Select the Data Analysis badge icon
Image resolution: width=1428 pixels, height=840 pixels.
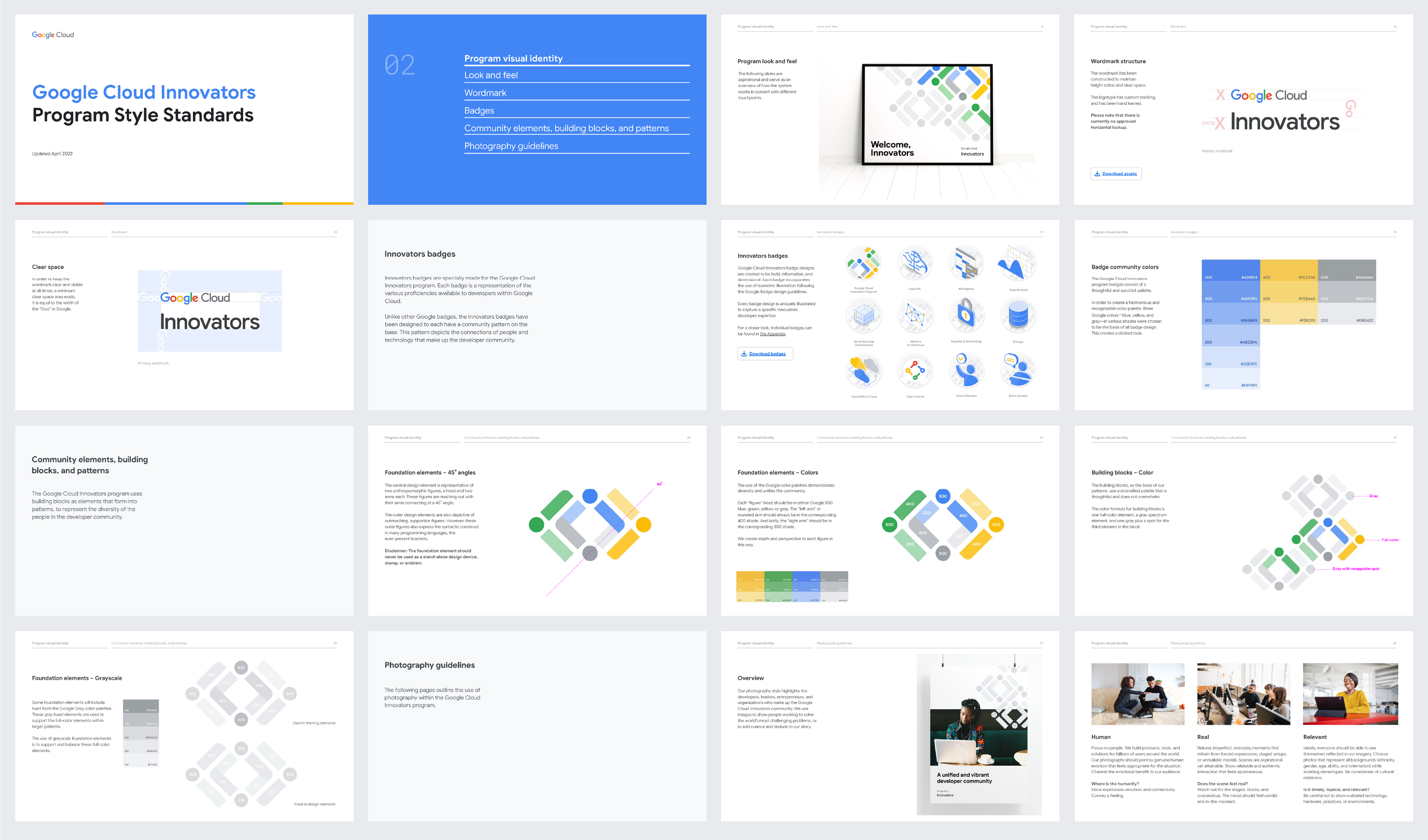1018,263
